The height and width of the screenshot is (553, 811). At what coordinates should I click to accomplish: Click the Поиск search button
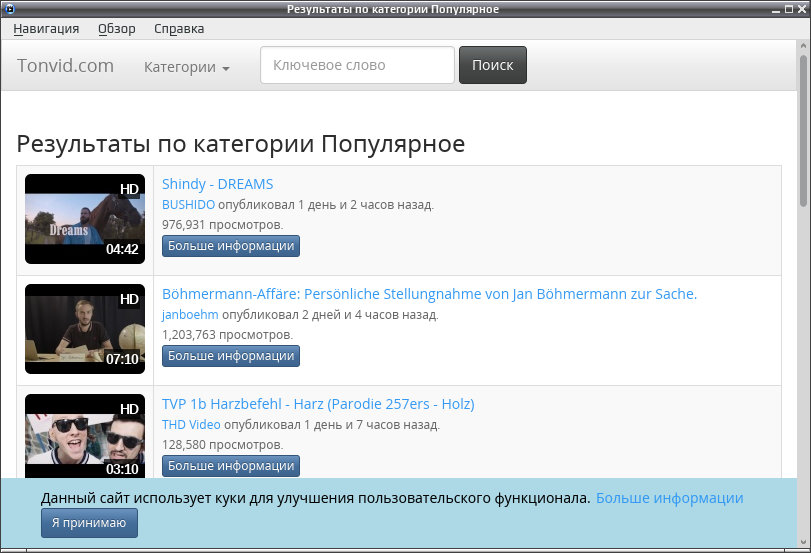click(493, 65)
